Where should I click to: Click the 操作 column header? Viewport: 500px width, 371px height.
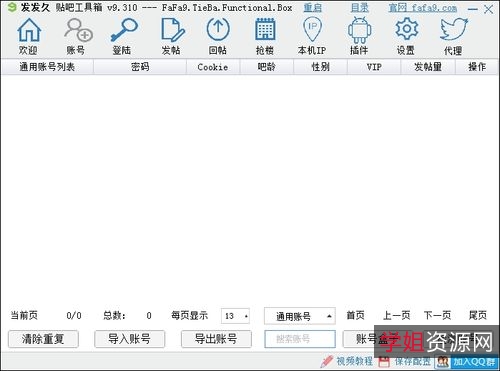pyautogui.click(x=477, y=67)
